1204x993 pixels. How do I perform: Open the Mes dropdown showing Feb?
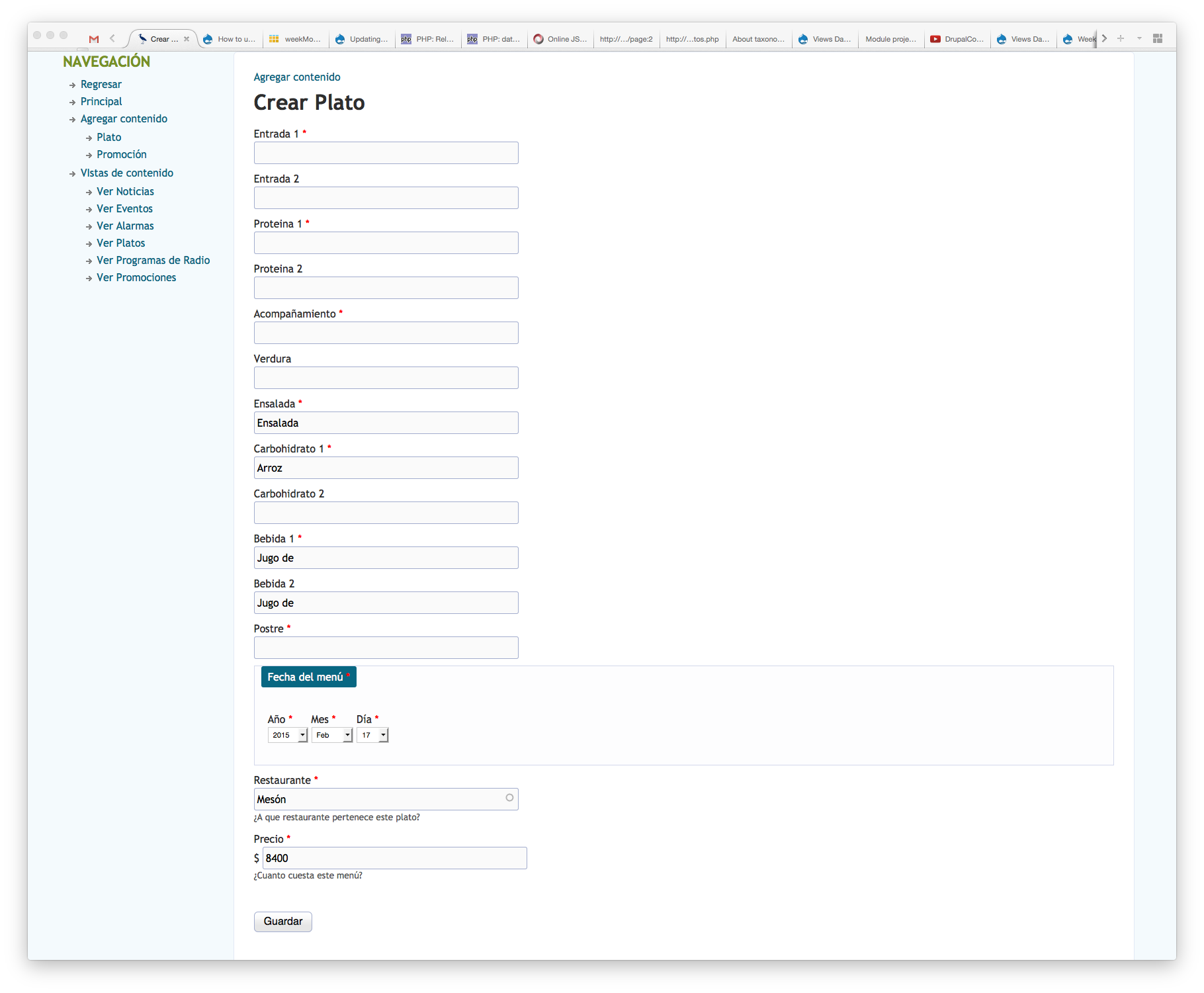(x=332, y=735)
